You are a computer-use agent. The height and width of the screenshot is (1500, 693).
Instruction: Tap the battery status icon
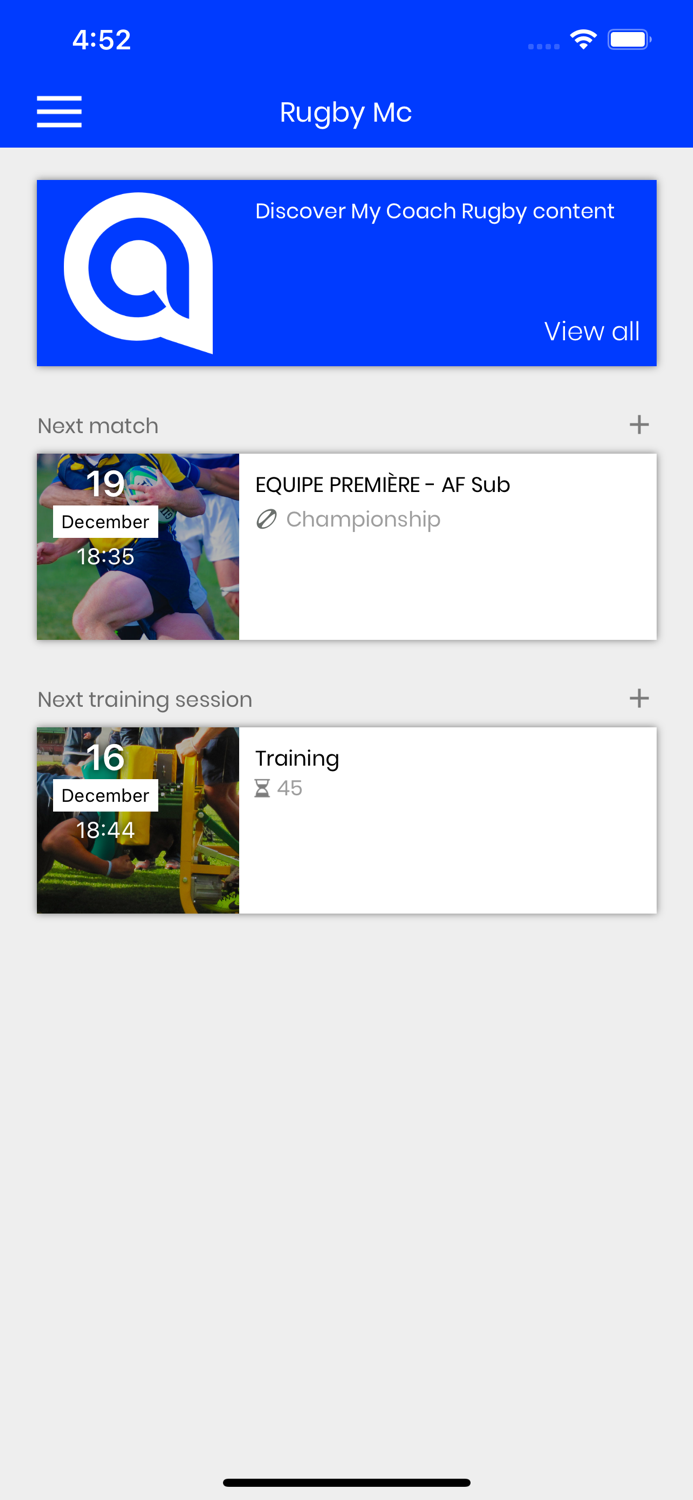[629, 40]
